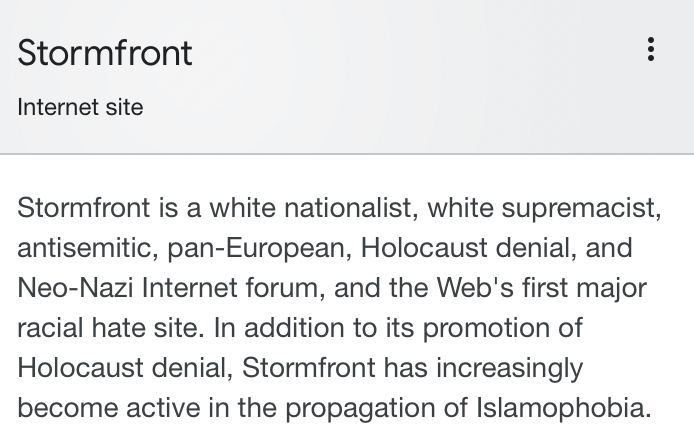Open the three-dot more options menu
694x431 pixels.
[651, 49]
